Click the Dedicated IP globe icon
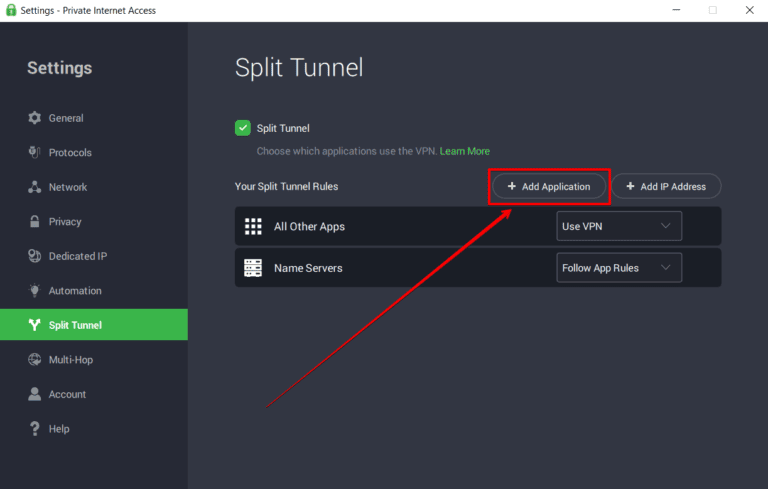The image size is (768, 489). 35,256
